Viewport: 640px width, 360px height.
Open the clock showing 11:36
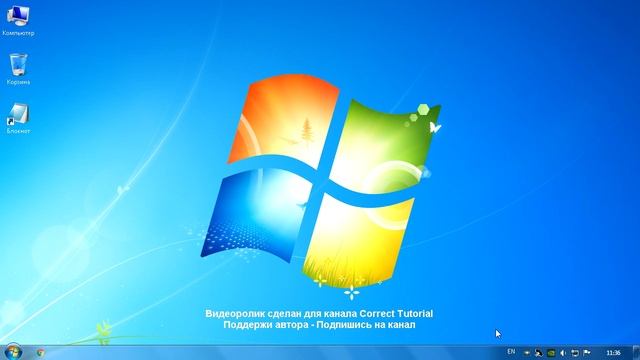click(x=613, y=353)
